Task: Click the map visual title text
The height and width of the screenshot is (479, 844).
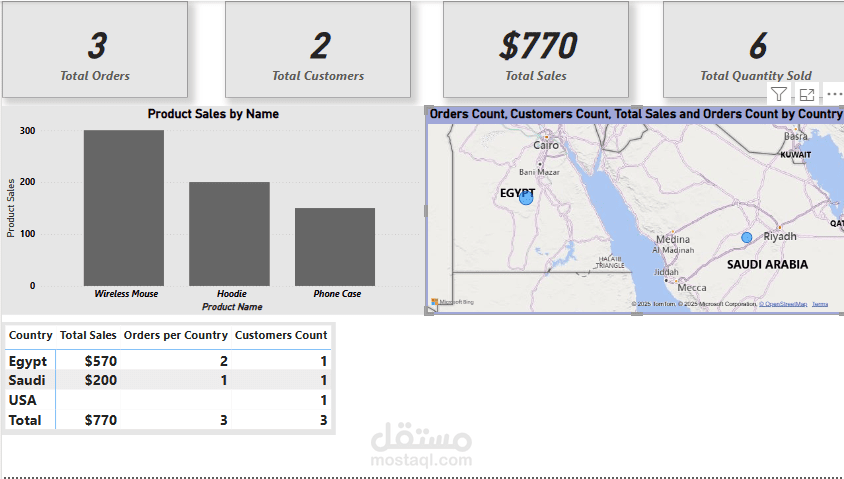Action: [x=636, y=114]
